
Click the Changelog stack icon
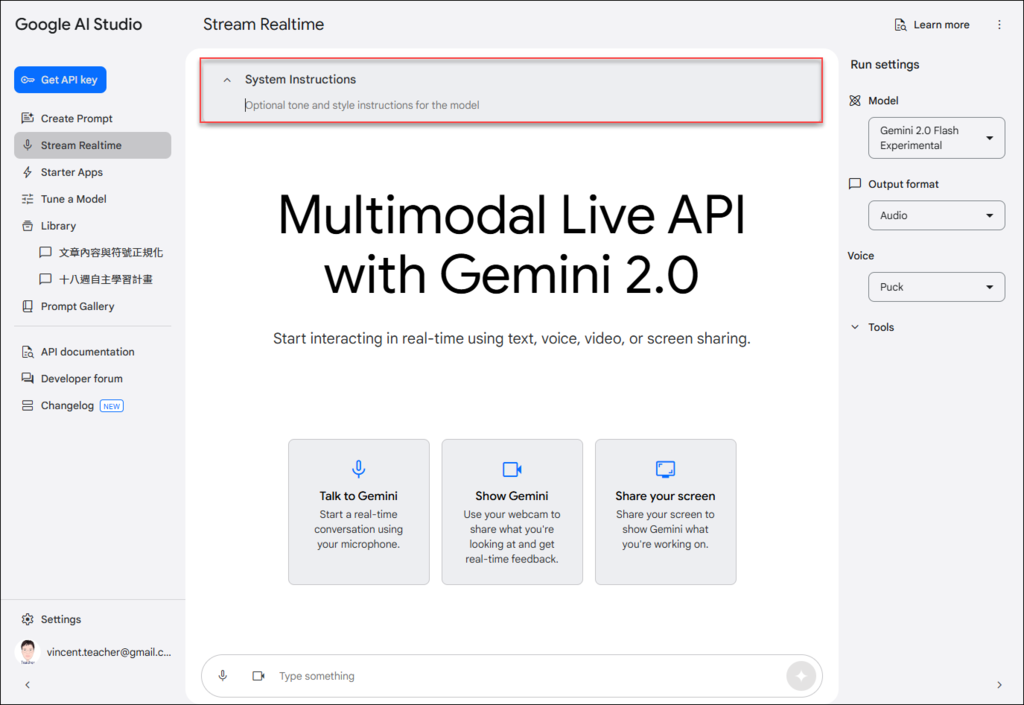point(27,405)
